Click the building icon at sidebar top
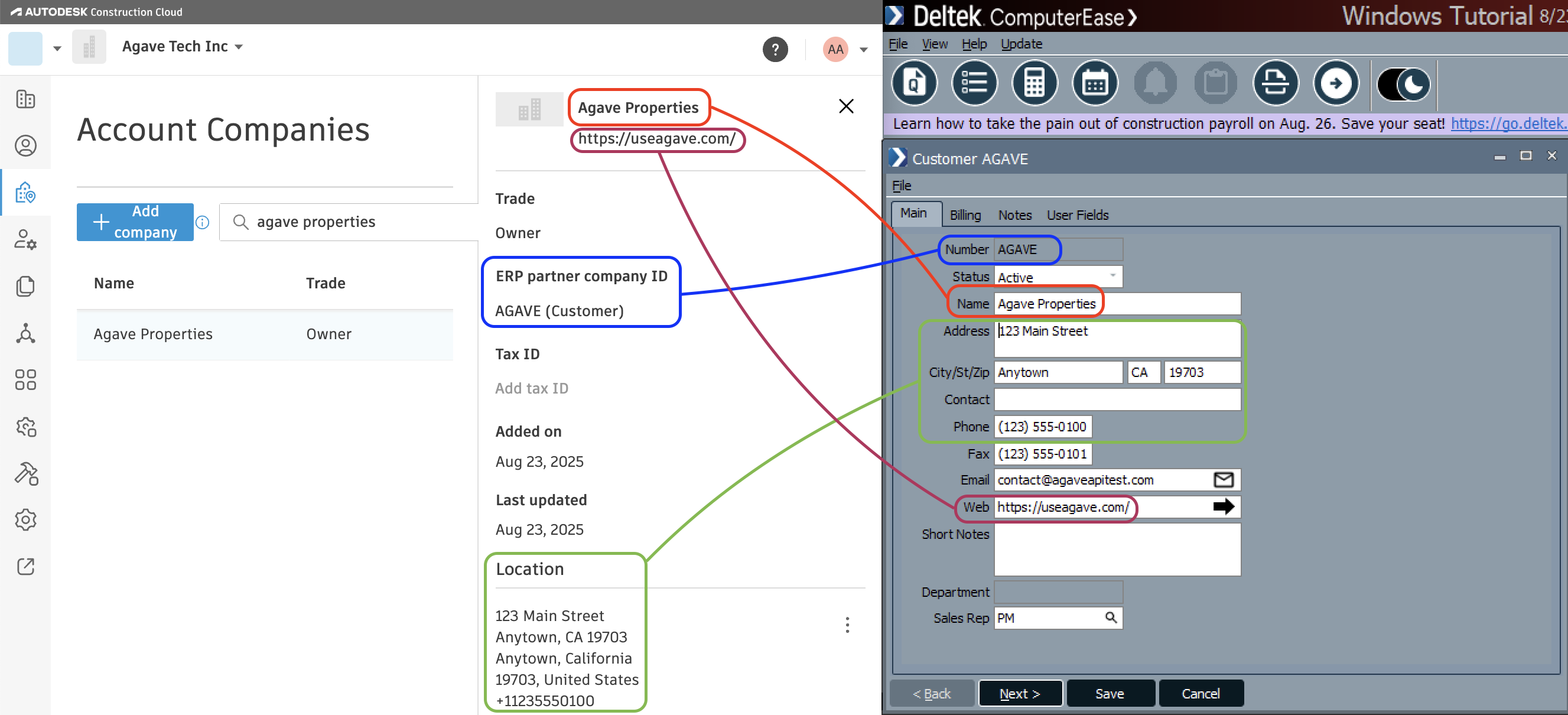 pos(25,99)
